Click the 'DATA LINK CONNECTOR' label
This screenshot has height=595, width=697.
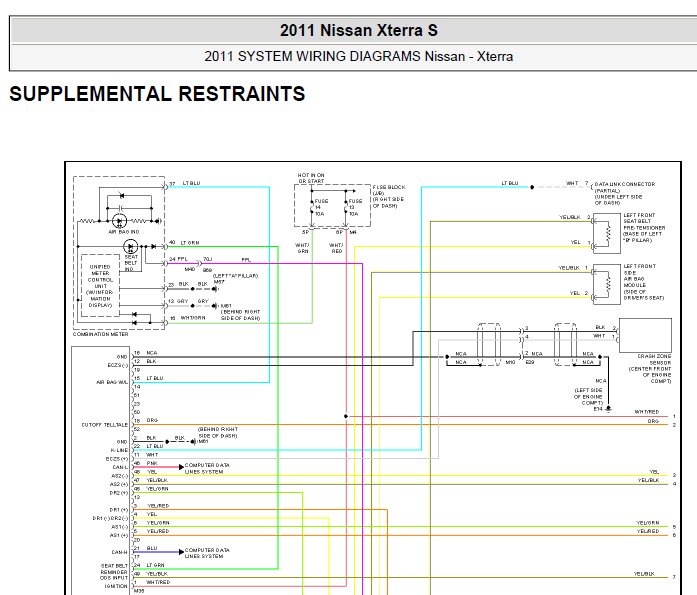(625, 193)
